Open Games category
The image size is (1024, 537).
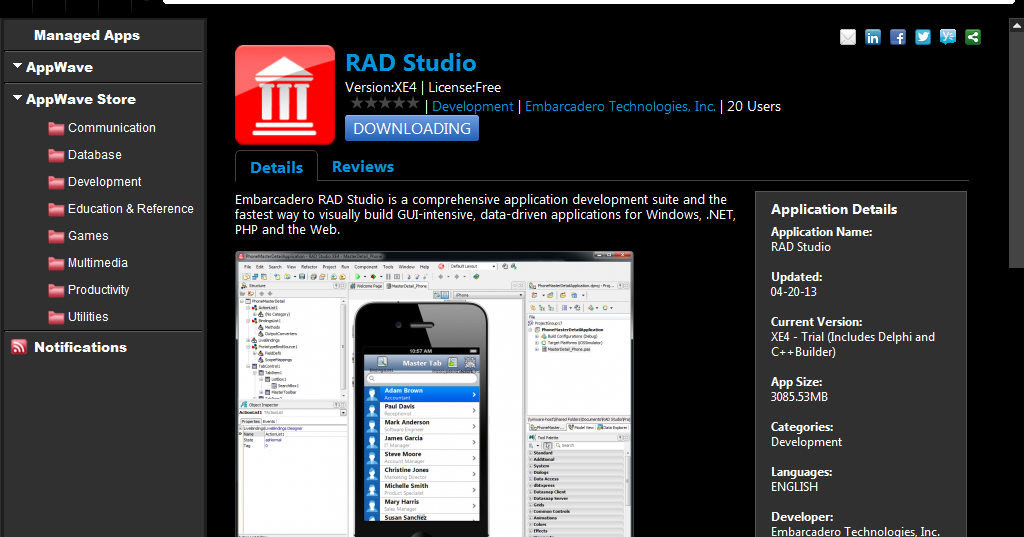(x=88, y=236)
